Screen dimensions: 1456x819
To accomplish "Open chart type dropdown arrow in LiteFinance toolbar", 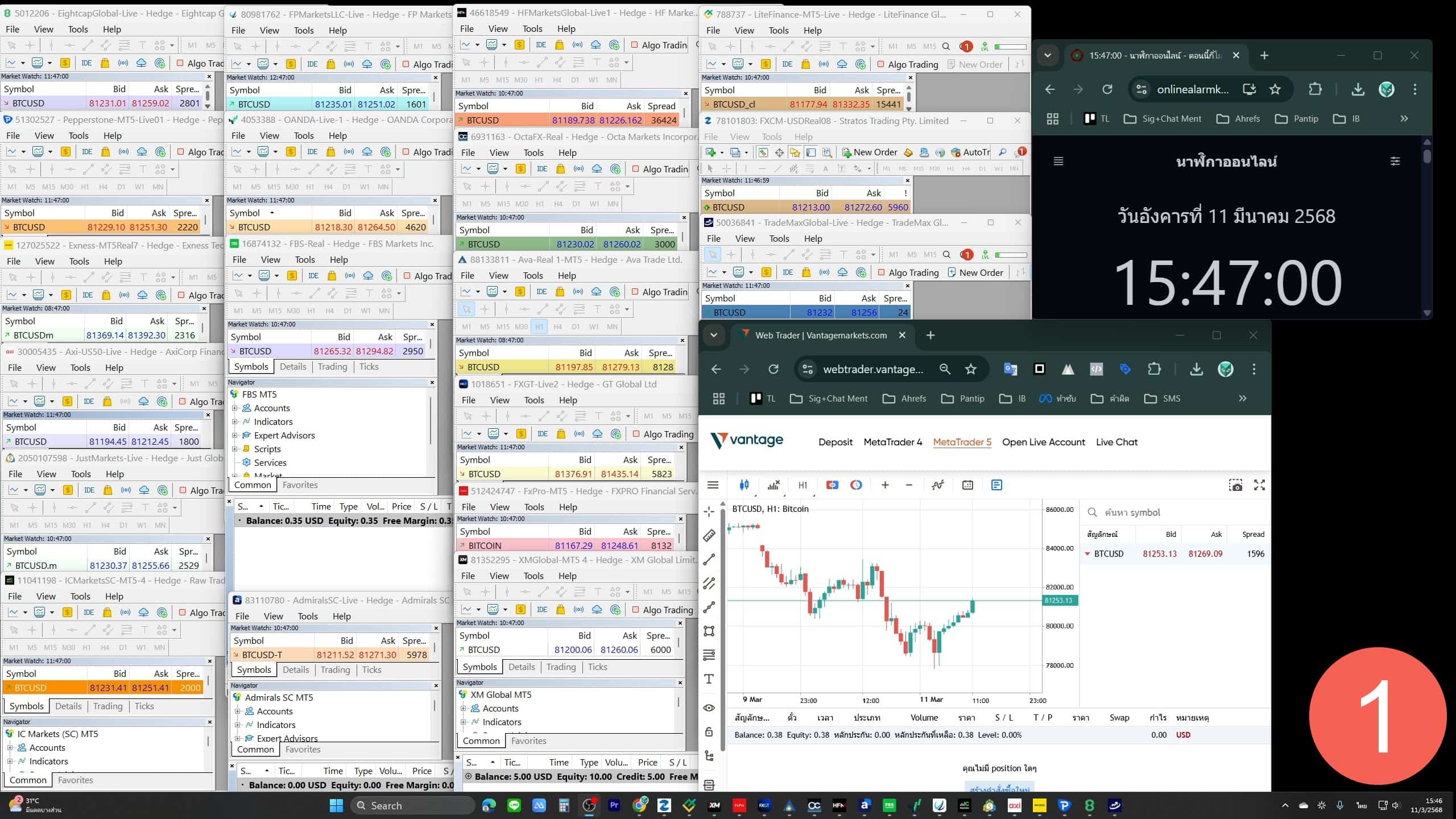I will pyautogui.click(x=723, y=64).
